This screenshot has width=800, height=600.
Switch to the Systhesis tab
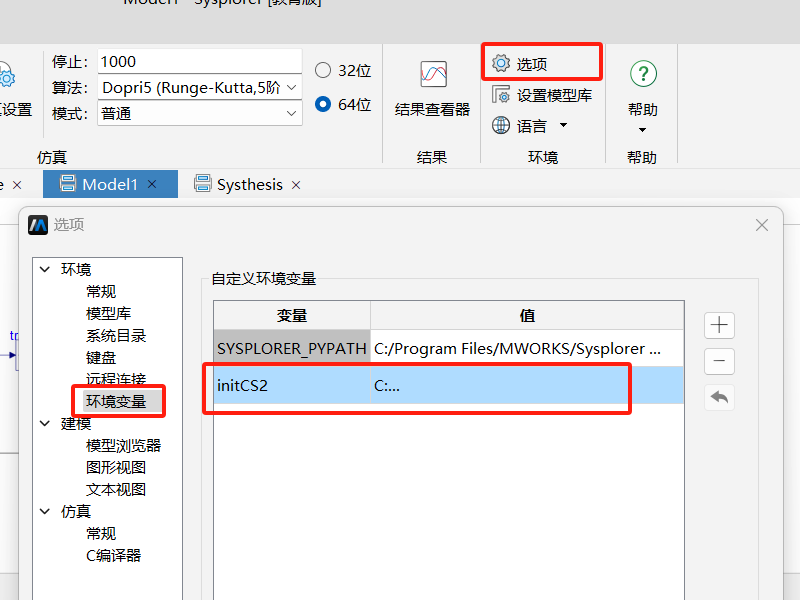247,184
